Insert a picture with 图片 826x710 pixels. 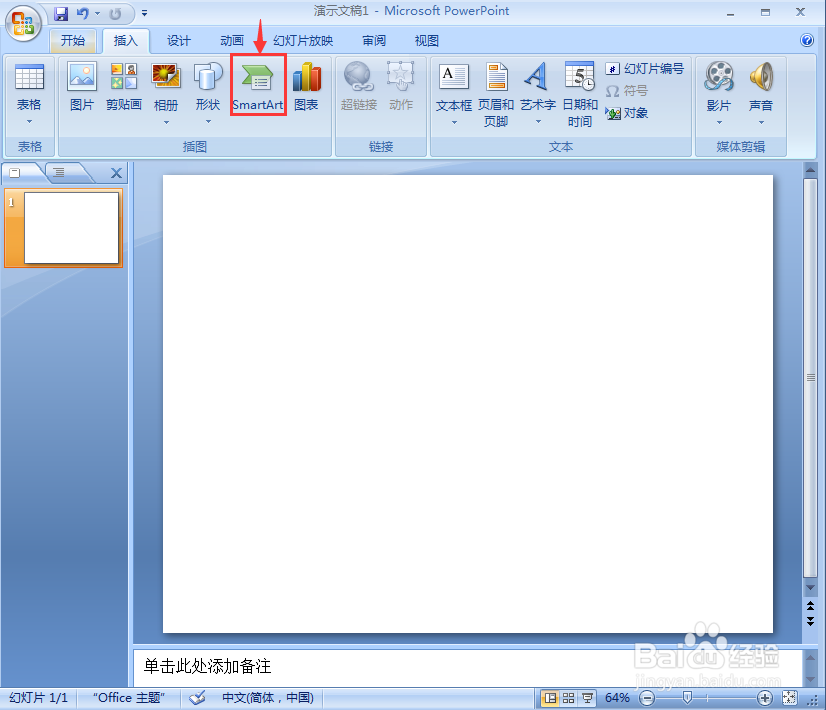pyautogui.click(x=82, y=87)
